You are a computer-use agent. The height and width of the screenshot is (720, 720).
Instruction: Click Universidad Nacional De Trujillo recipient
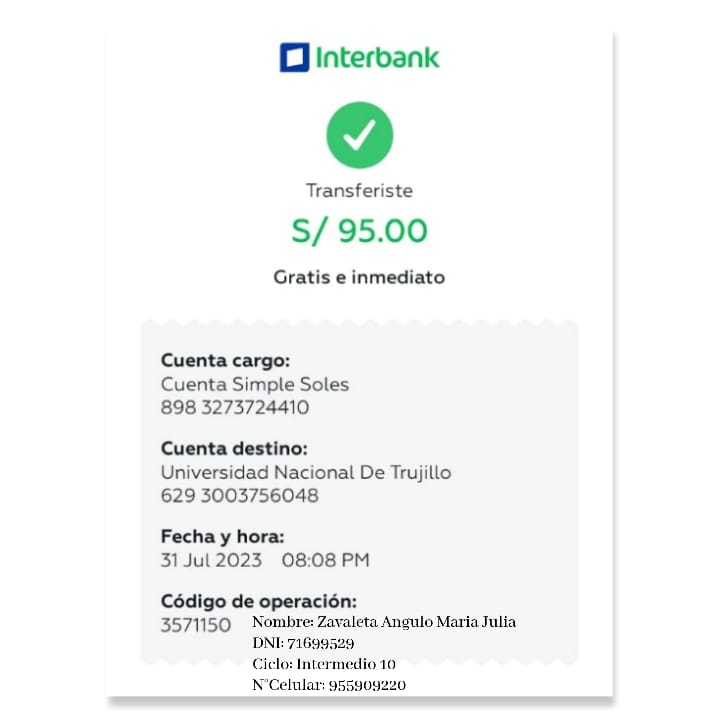coord(306,472)
